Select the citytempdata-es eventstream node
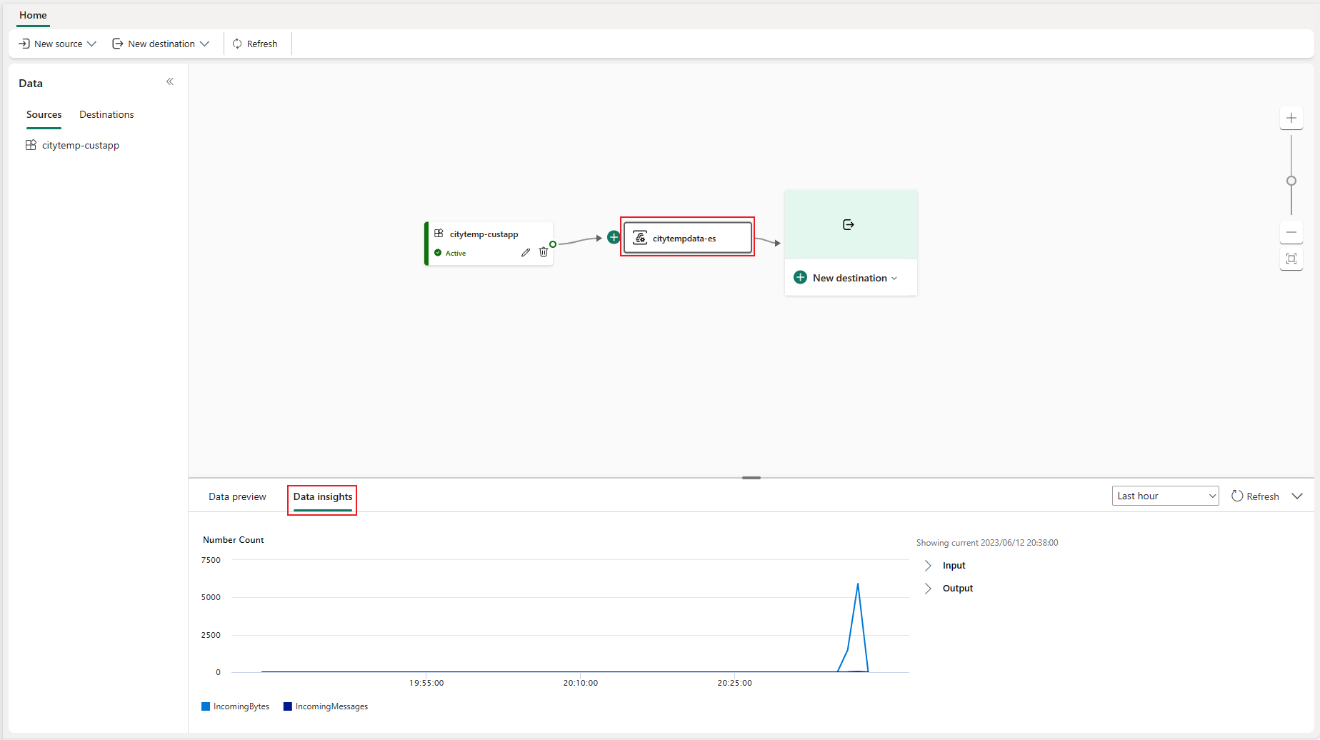 click(x=687, y=238)
